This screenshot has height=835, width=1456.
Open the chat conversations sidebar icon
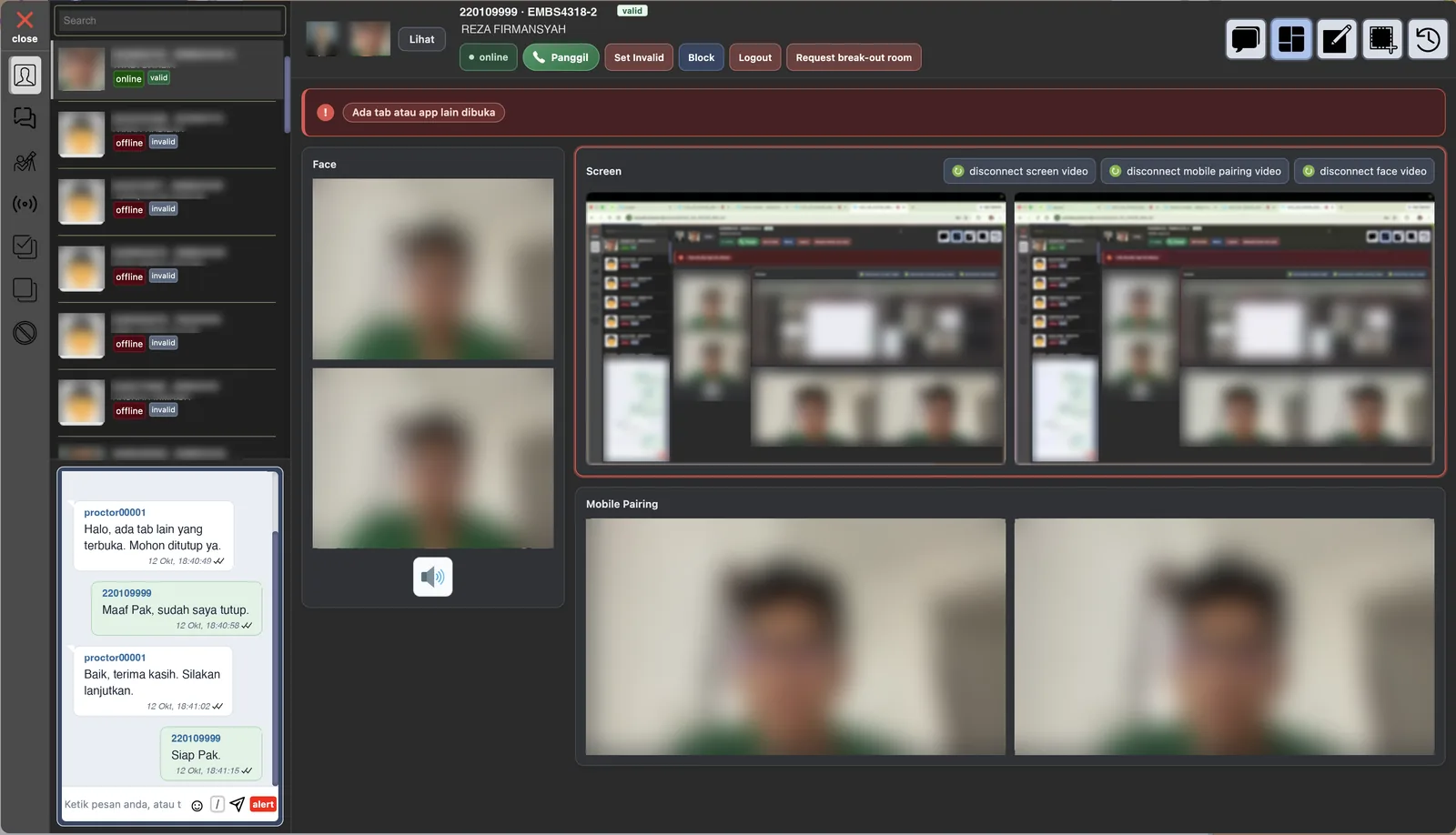(25, 118)
